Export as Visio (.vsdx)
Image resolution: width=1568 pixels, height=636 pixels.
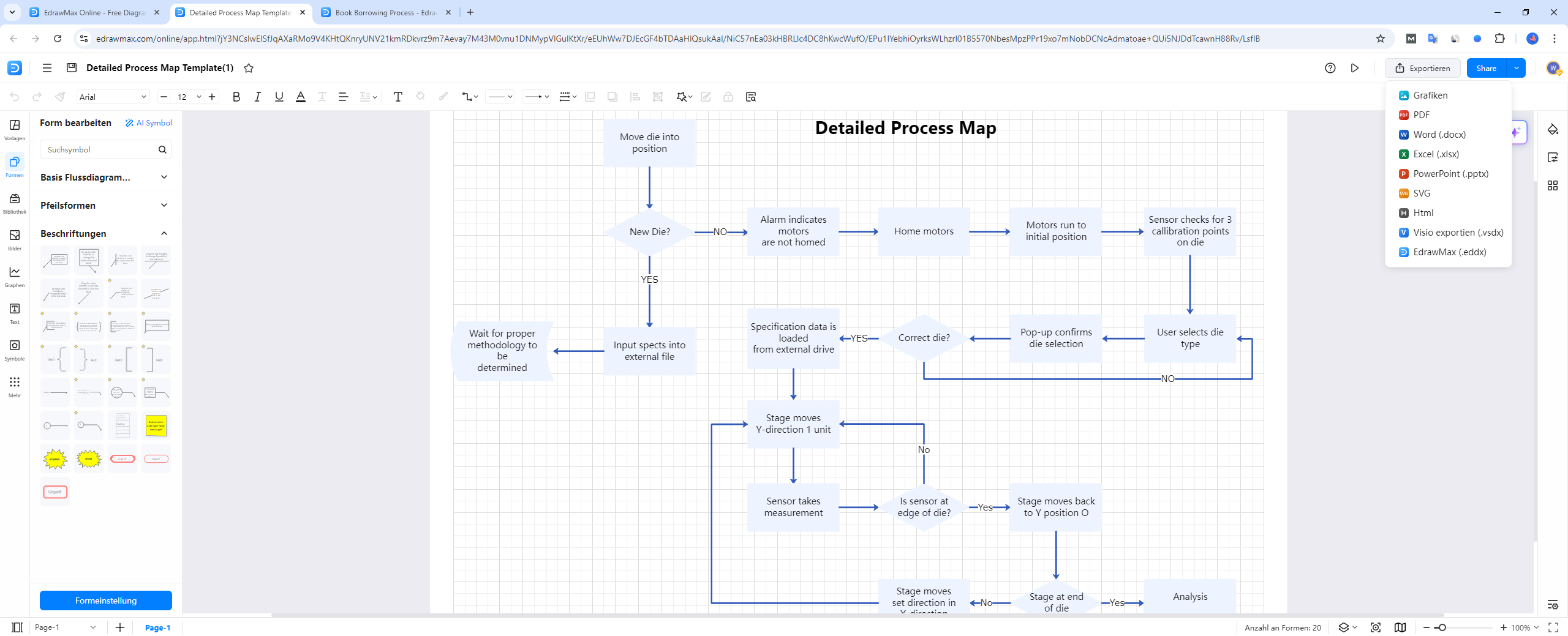(1448, 233)
